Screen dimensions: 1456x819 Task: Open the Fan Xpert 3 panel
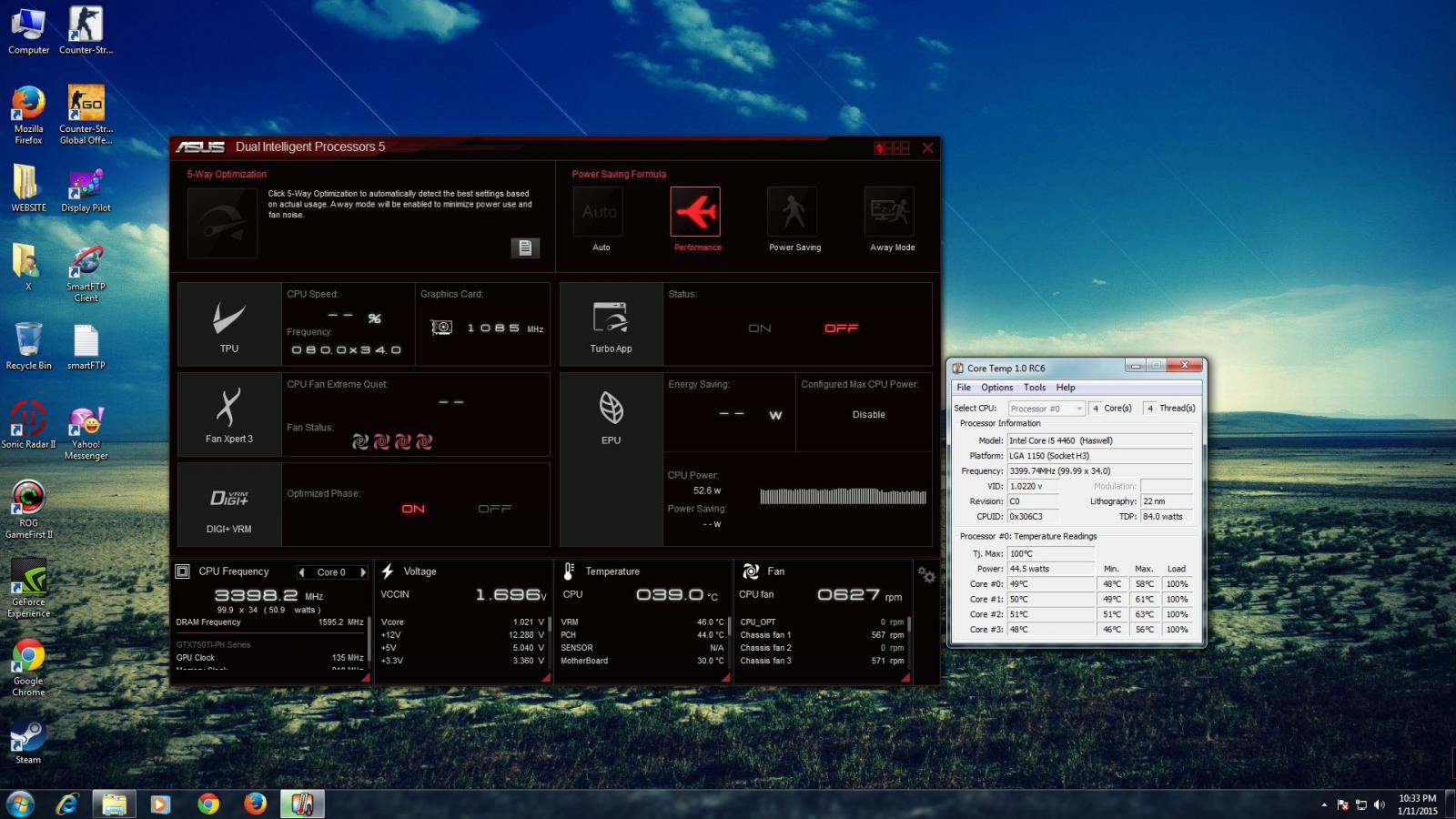(229, 414)
